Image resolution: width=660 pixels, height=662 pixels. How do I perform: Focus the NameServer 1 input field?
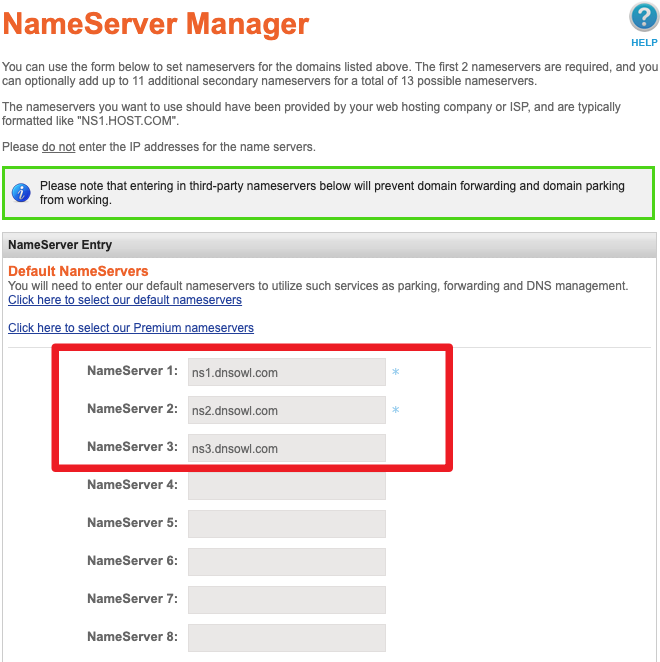287,372
